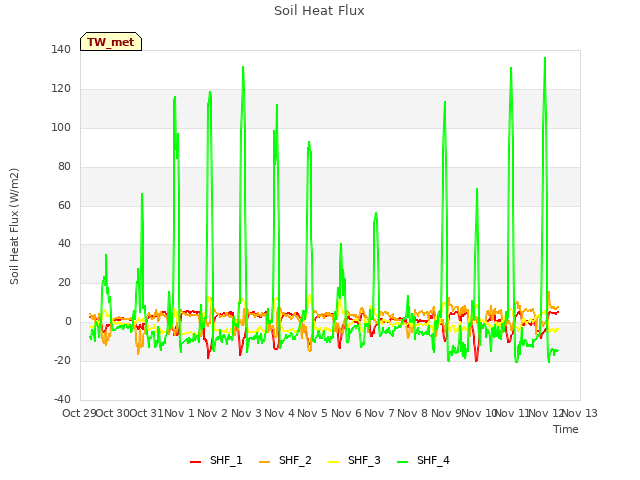640x480 pixels.
Task: Click the 80 y-axis tick label
Action: pos(64,167)
